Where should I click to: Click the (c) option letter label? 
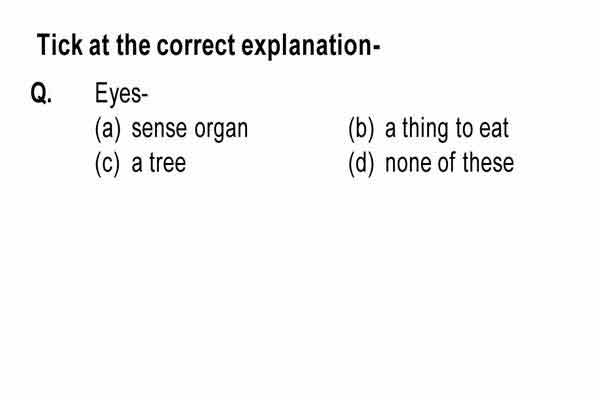[107, 164]
